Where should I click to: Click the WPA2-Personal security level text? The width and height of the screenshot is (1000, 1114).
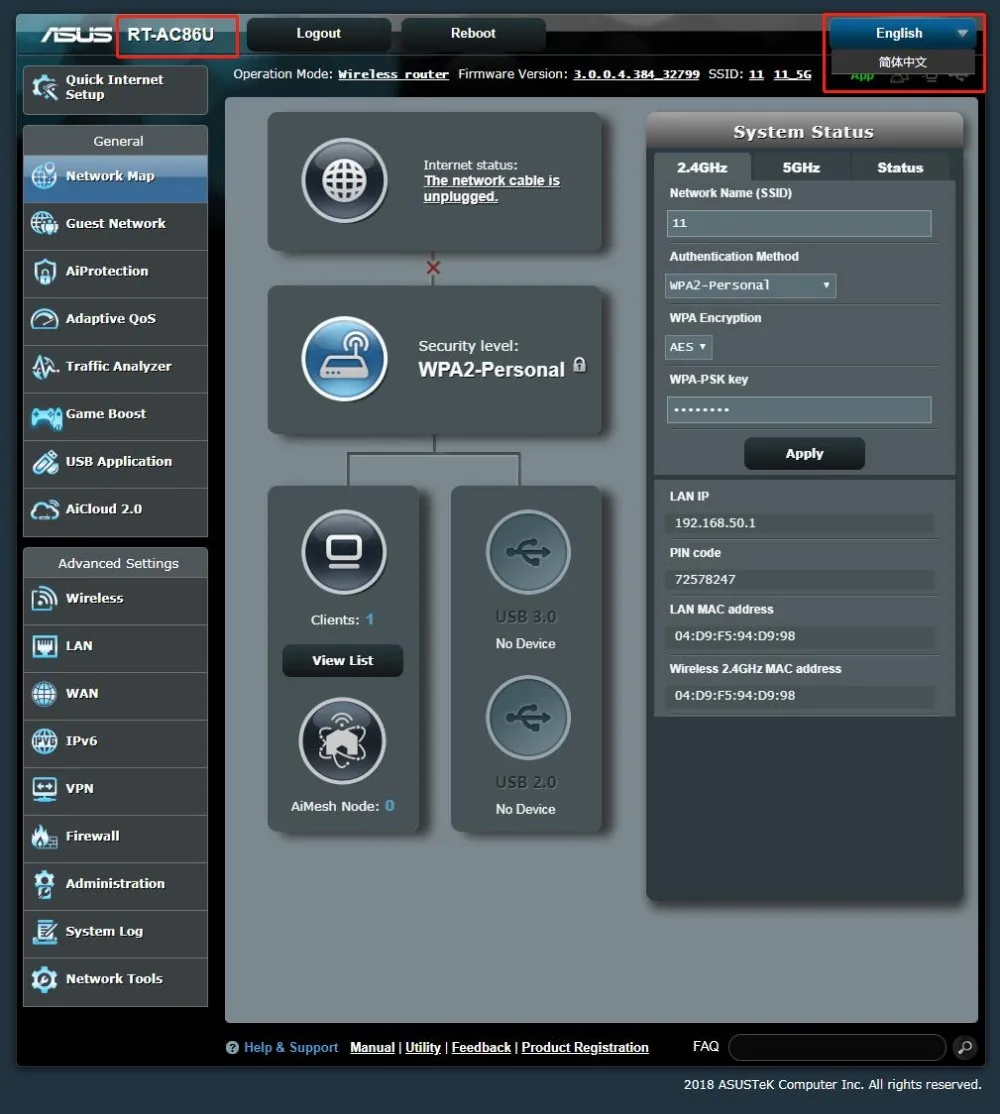coord(491,369)
